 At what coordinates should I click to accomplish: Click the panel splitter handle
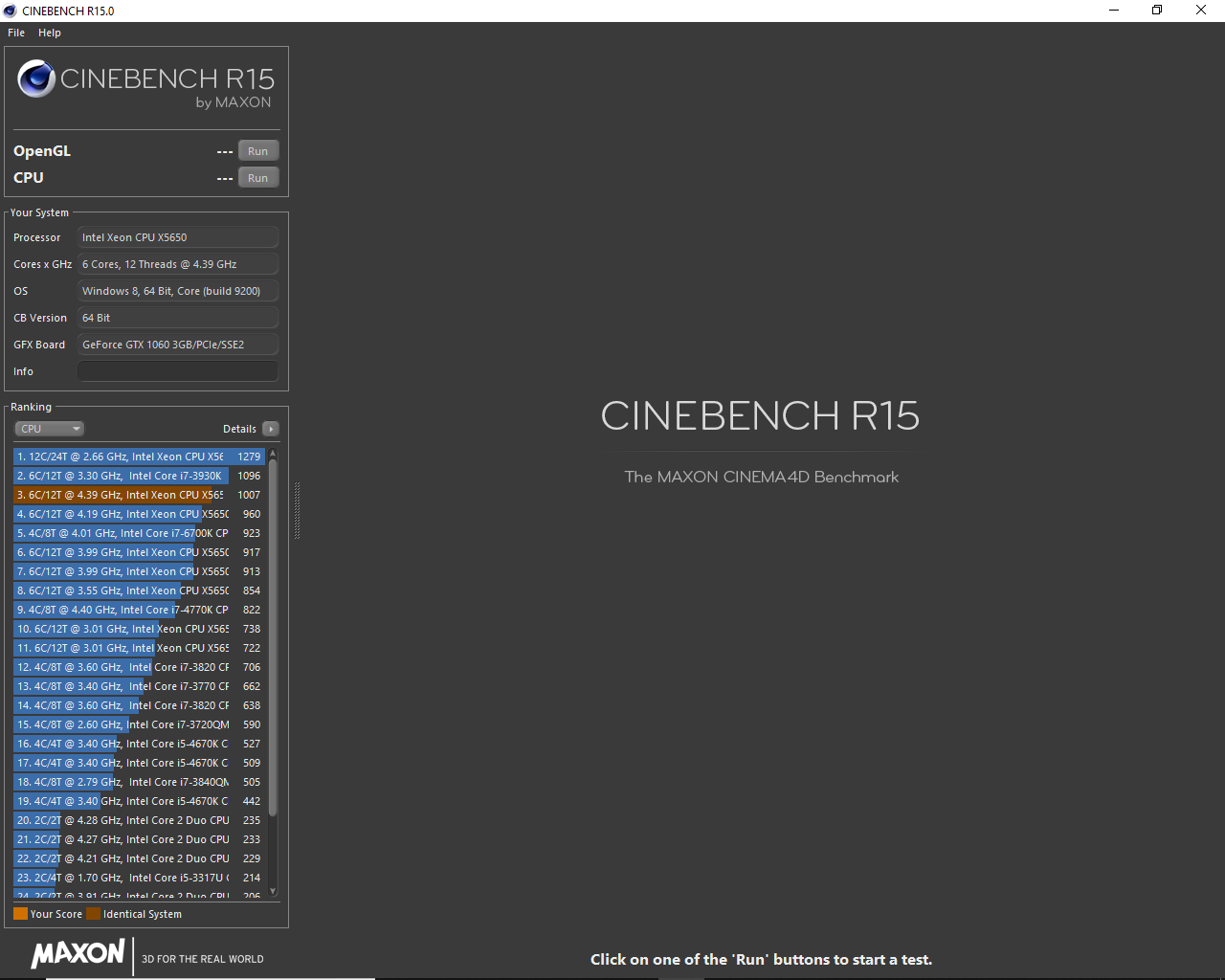[297, 511]
